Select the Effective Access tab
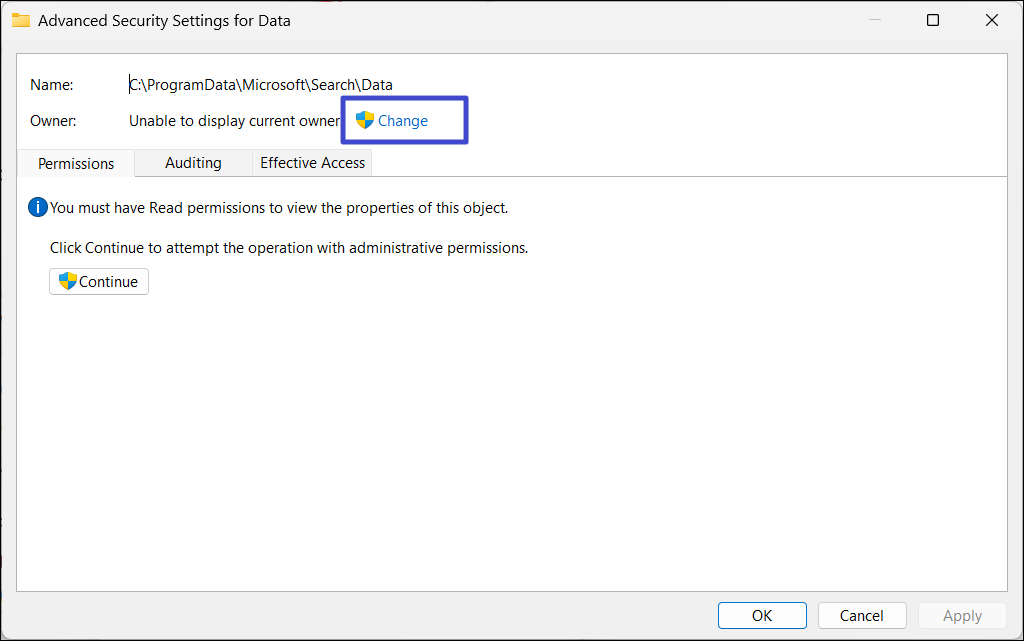 [x=313, y=162]
